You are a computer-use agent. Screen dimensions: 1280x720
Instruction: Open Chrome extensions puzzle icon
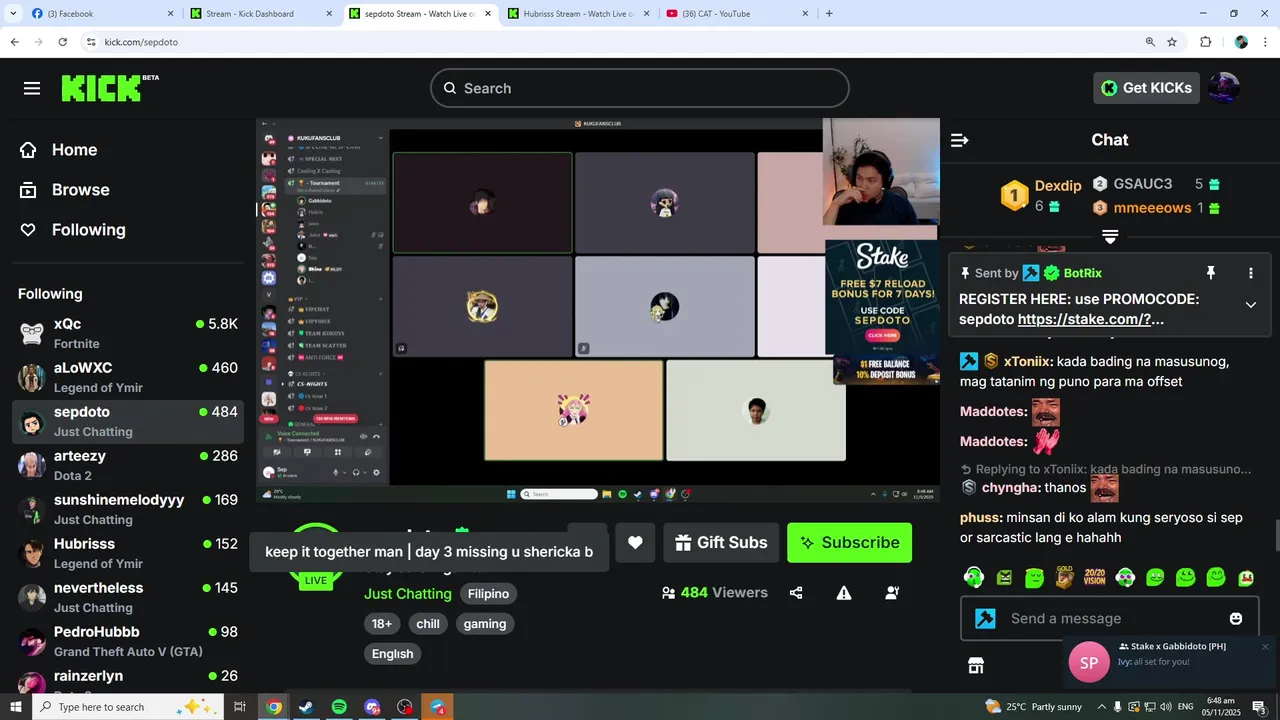1205,42
